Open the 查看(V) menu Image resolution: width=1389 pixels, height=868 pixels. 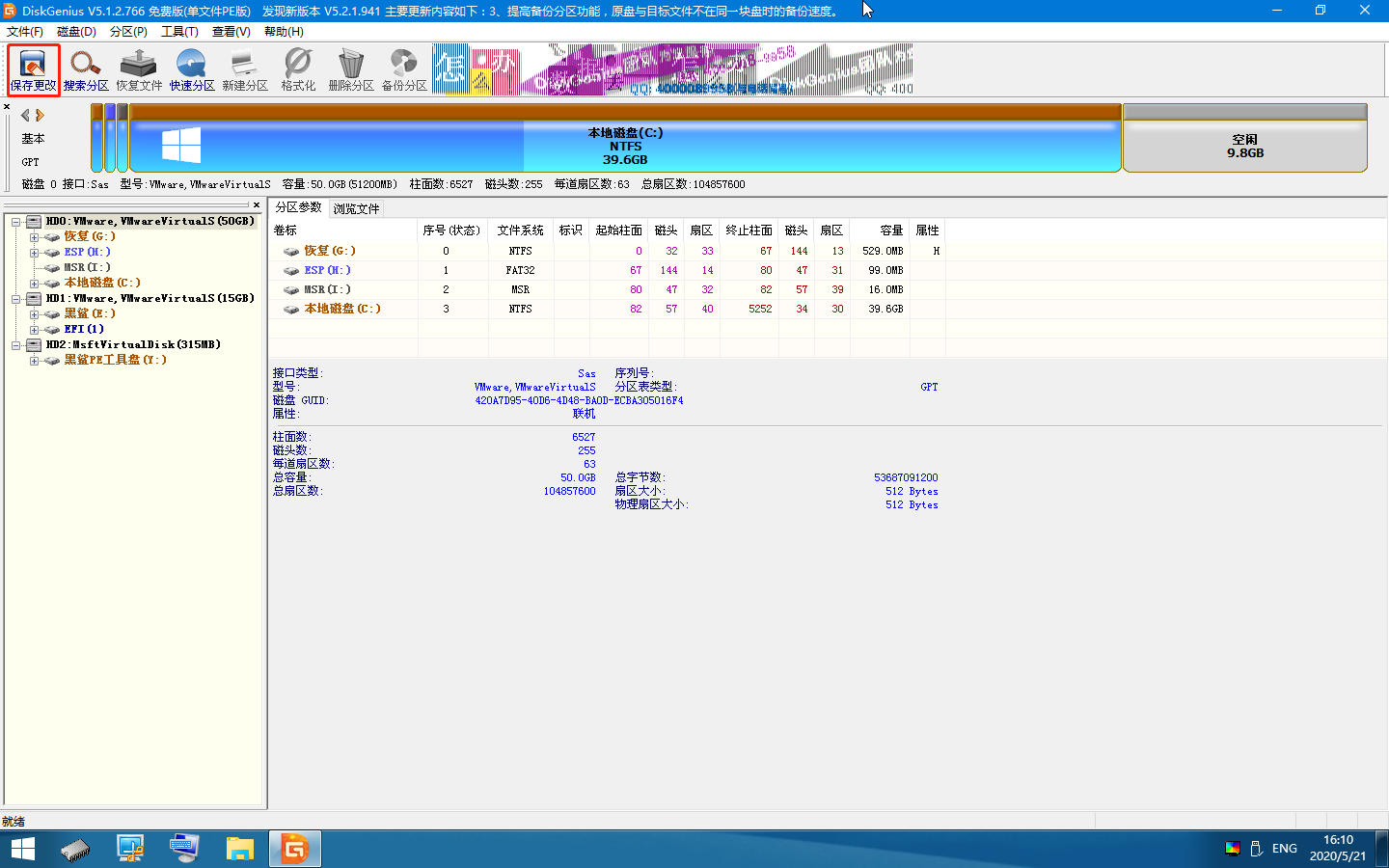point(231,32)
